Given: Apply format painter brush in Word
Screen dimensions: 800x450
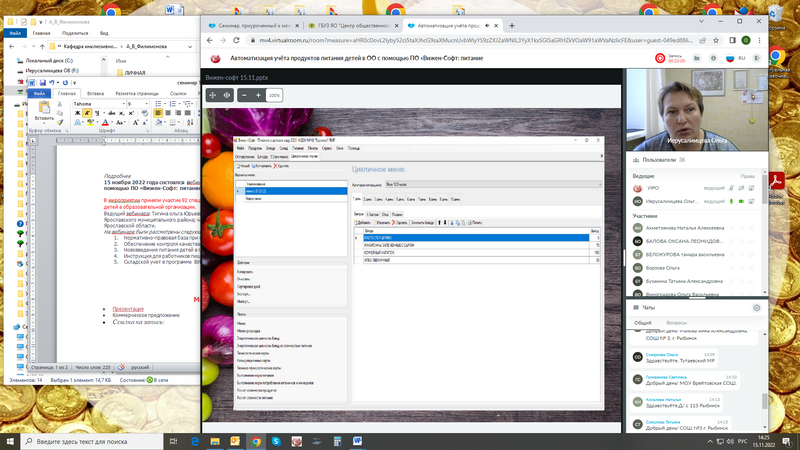Looking at the screenshot, I should pos(60,122).
